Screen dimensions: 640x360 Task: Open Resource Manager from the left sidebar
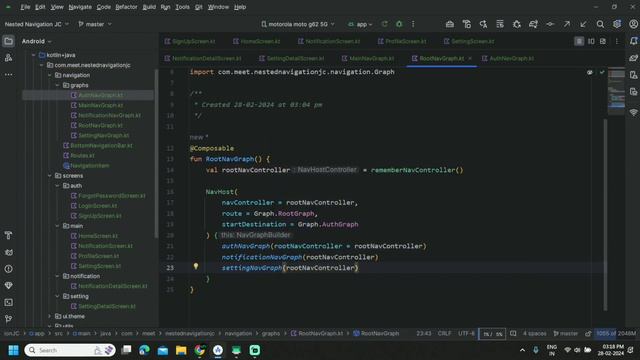[8, 58]
